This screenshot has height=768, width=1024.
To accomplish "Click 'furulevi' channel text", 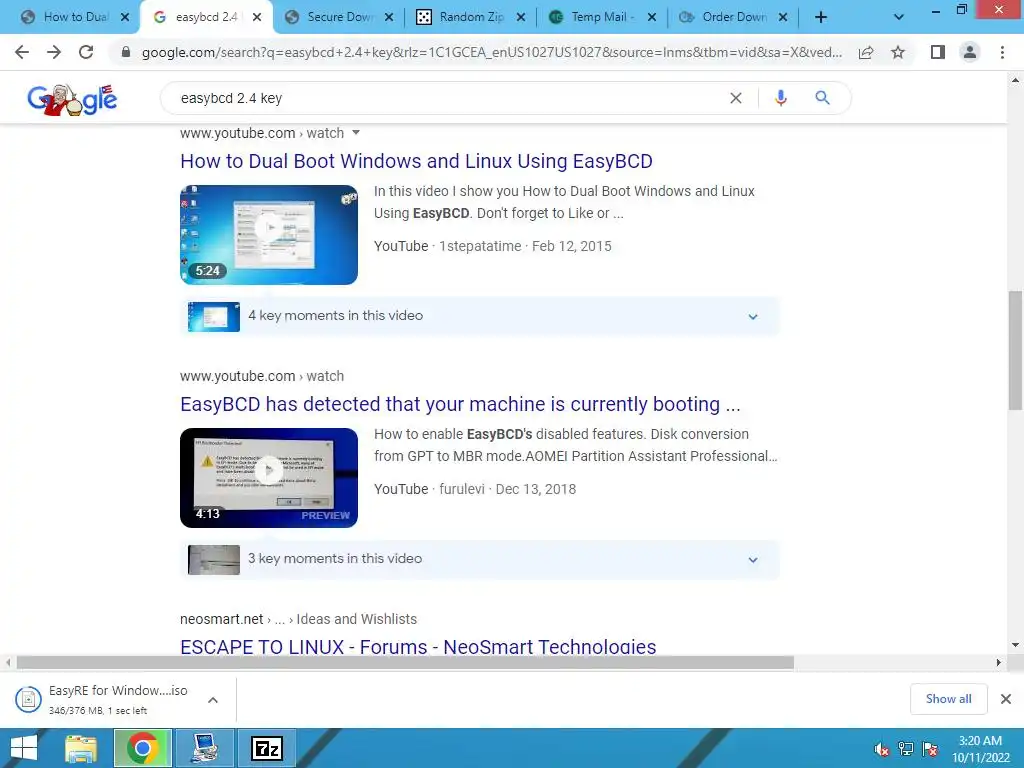I will point(462,489).
